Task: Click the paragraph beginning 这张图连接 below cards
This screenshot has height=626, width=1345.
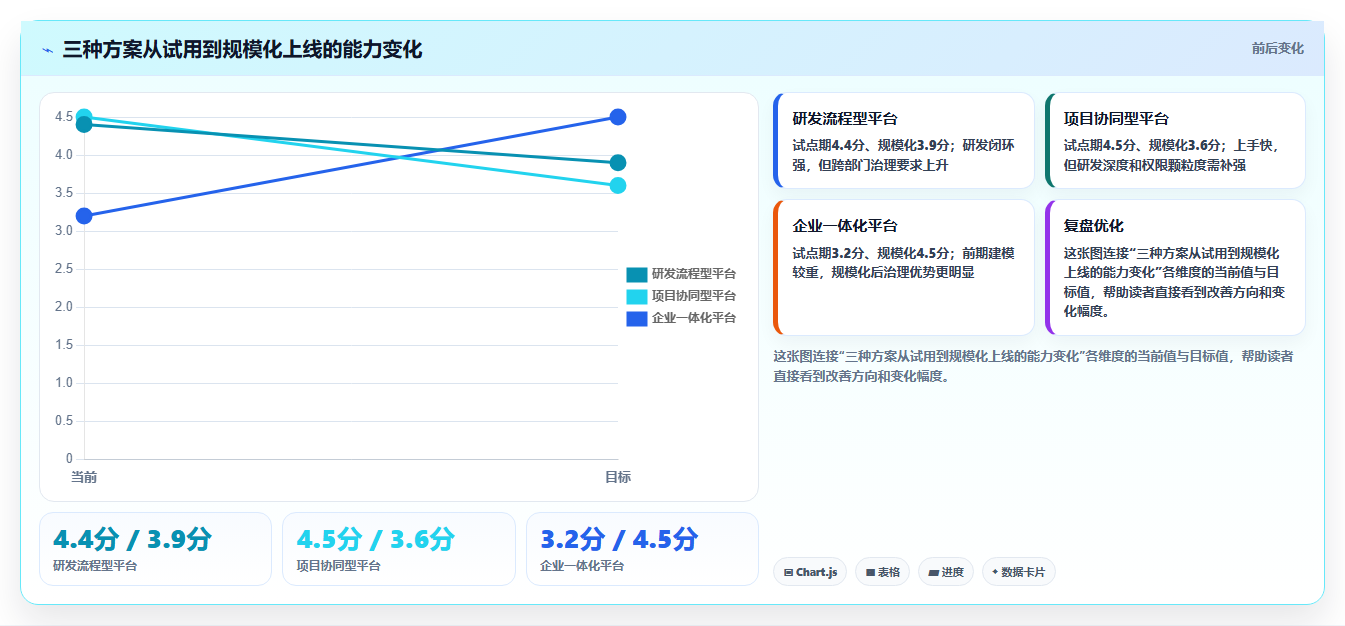Action: [1033, 366]
